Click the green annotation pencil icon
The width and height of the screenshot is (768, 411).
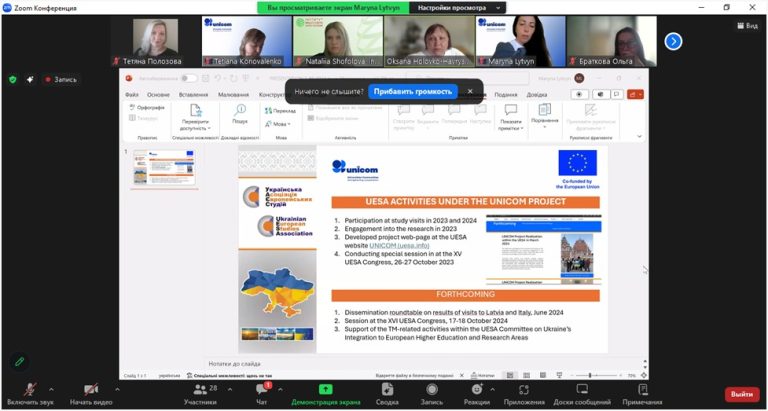(x=19, y=362)
